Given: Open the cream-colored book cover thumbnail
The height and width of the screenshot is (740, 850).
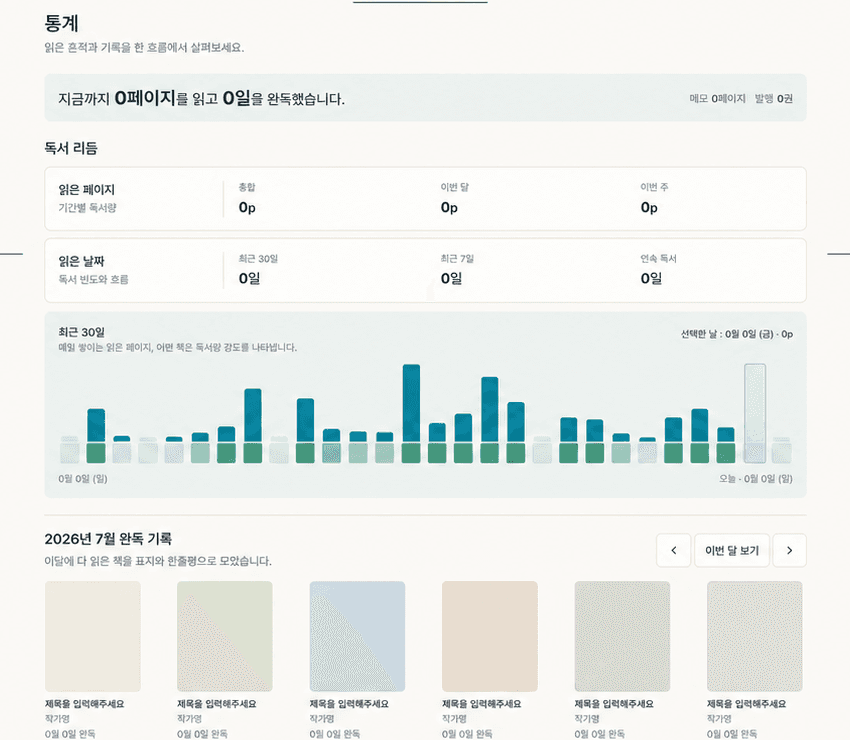Looking at the screenshot, I should coord(93,636).
